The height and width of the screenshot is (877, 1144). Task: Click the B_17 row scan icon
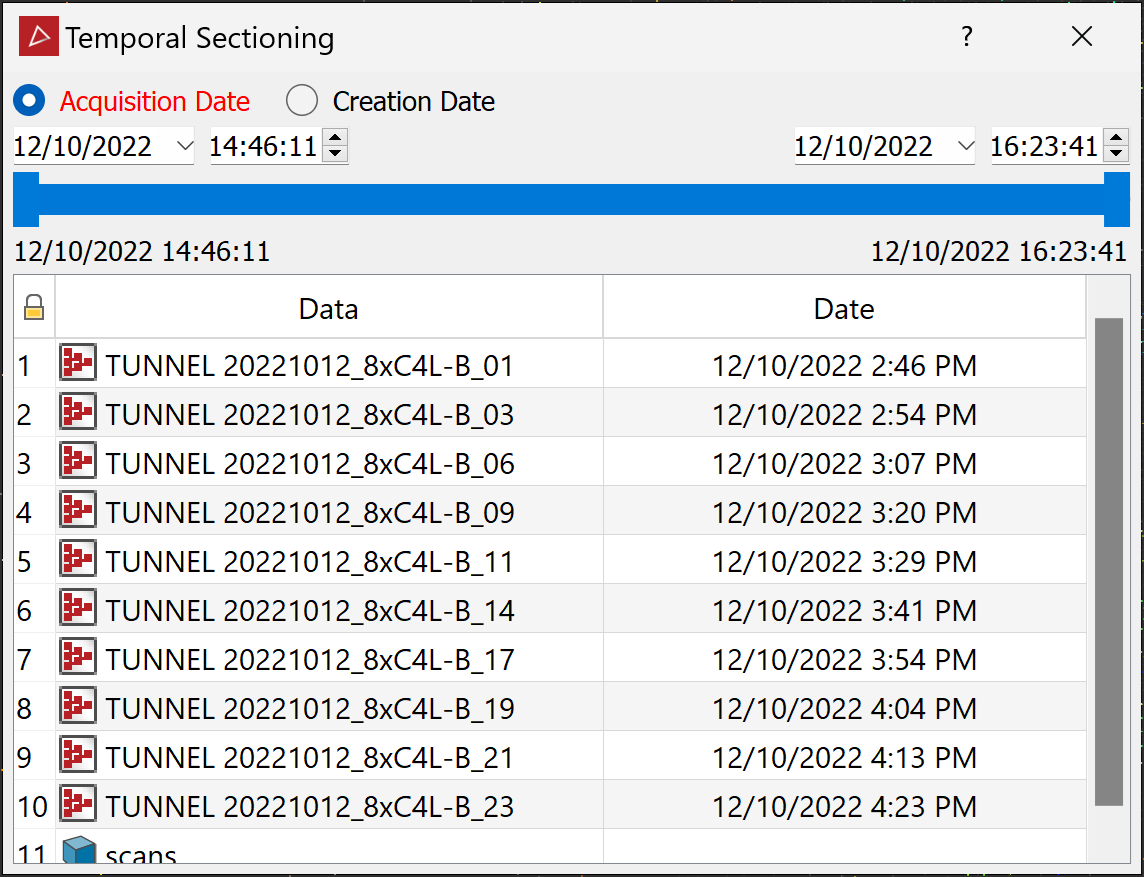pyautogui.click(x=77, y=658)
